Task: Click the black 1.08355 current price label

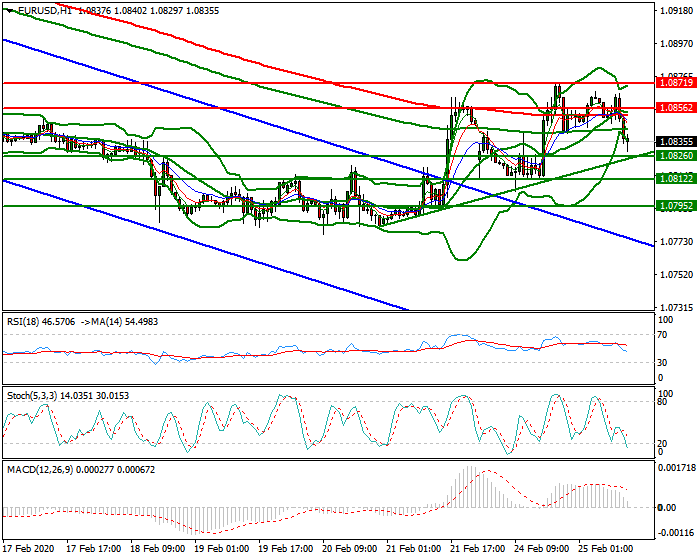Action: coord(676,142)
